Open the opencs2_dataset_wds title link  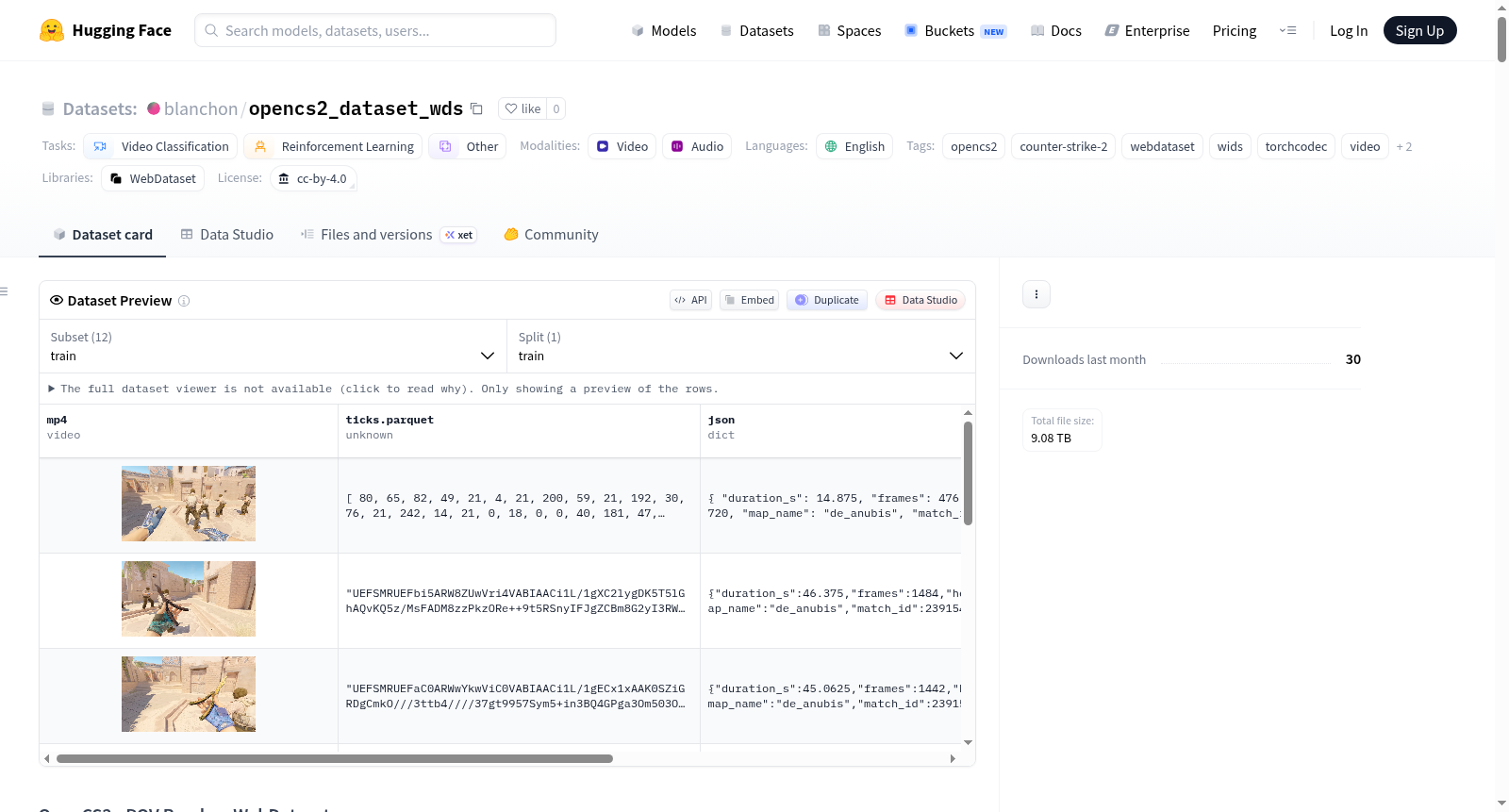point(356,108)
